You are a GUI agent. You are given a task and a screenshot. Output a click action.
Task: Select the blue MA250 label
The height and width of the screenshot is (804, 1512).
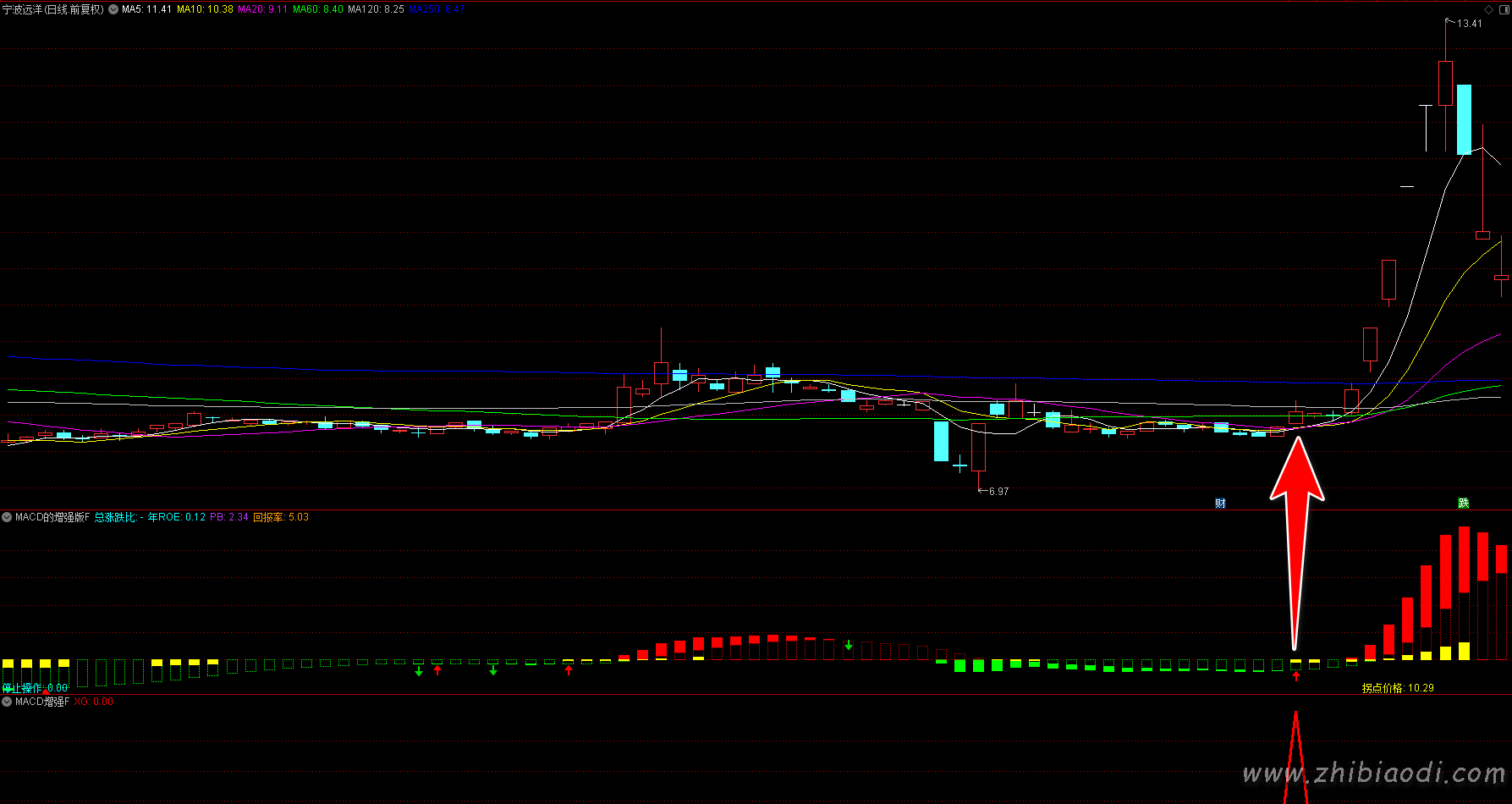coord(437,9)
